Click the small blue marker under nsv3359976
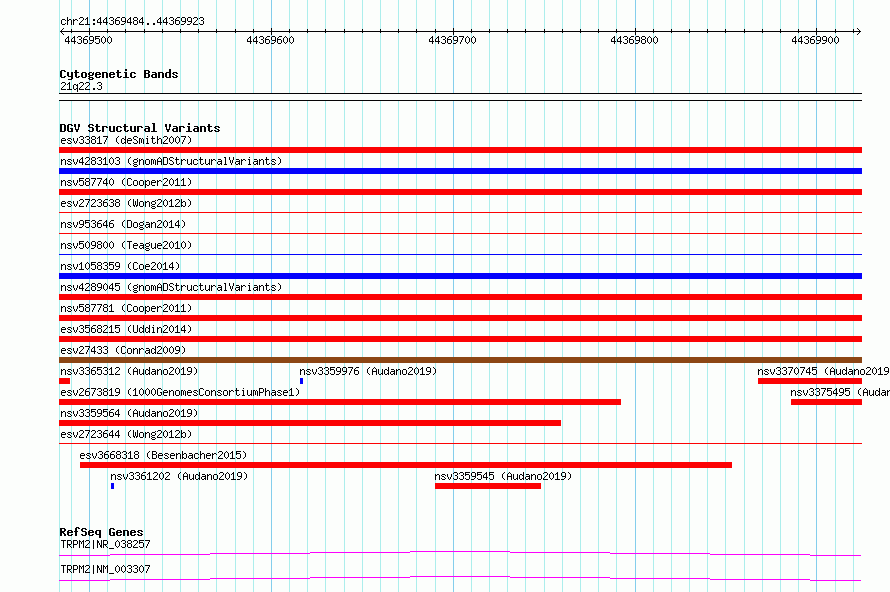Image resolution: width=890 pixels, height=592 pixels. point(301,381)
